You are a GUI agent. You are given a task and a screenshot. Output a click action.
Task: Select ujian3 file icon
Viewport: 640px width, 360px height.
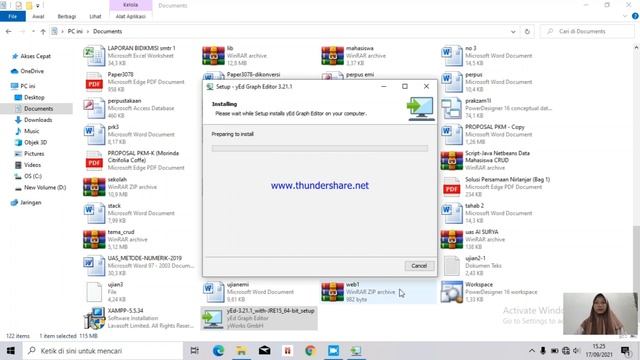[94, 292]
